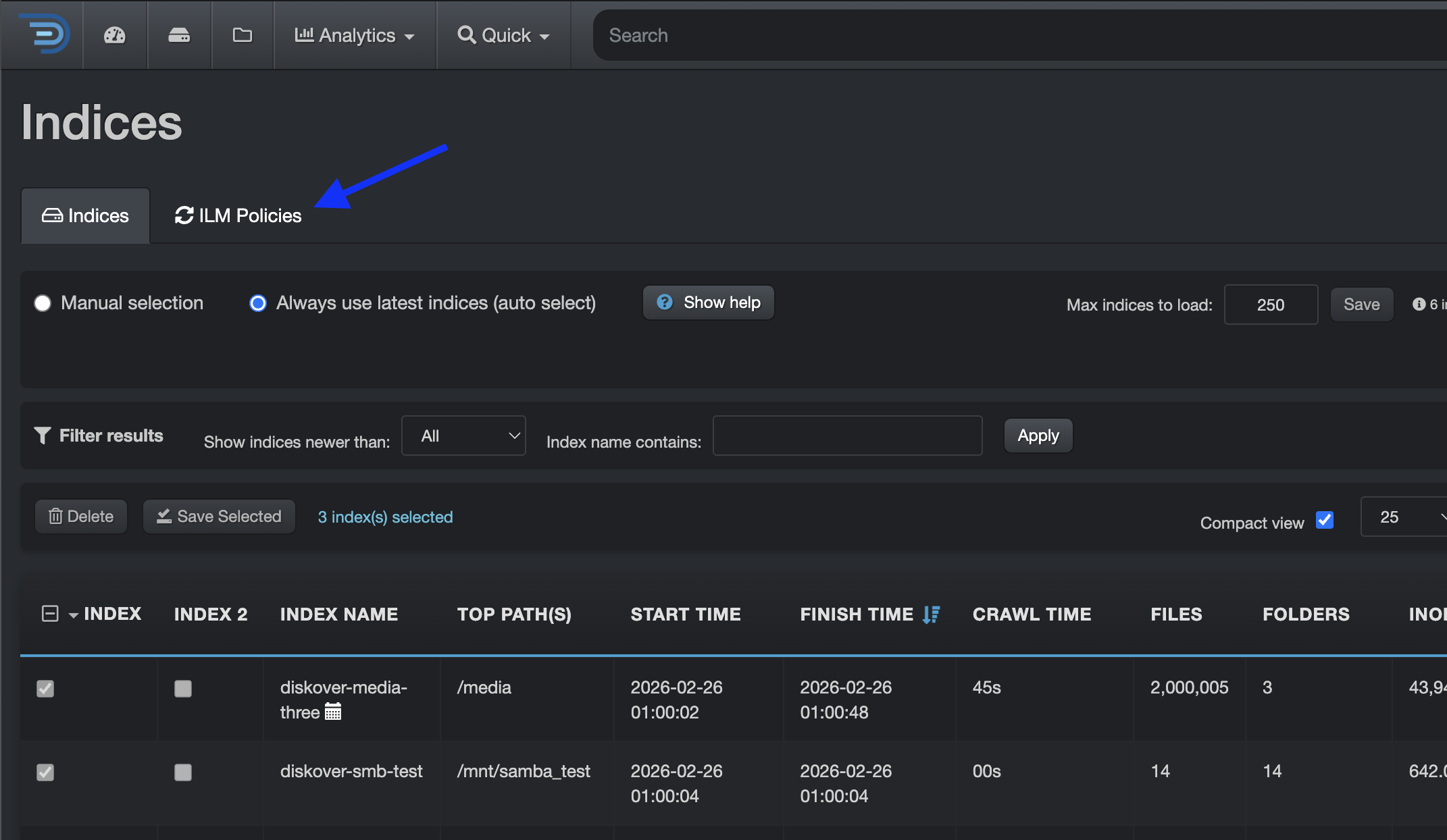
Task: Open the dashboard gauge icon
Action: (115, 35)
